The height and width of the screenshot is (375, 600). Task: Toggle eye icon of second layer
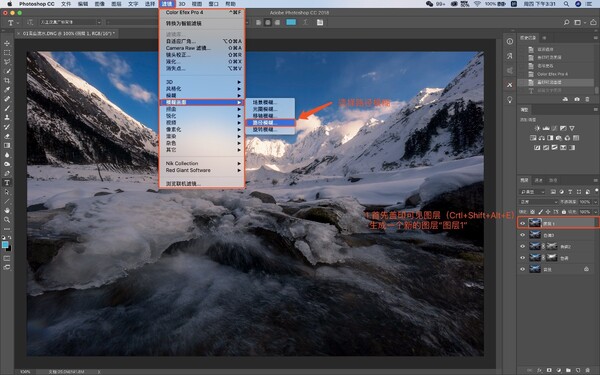(x=522, y=235)
